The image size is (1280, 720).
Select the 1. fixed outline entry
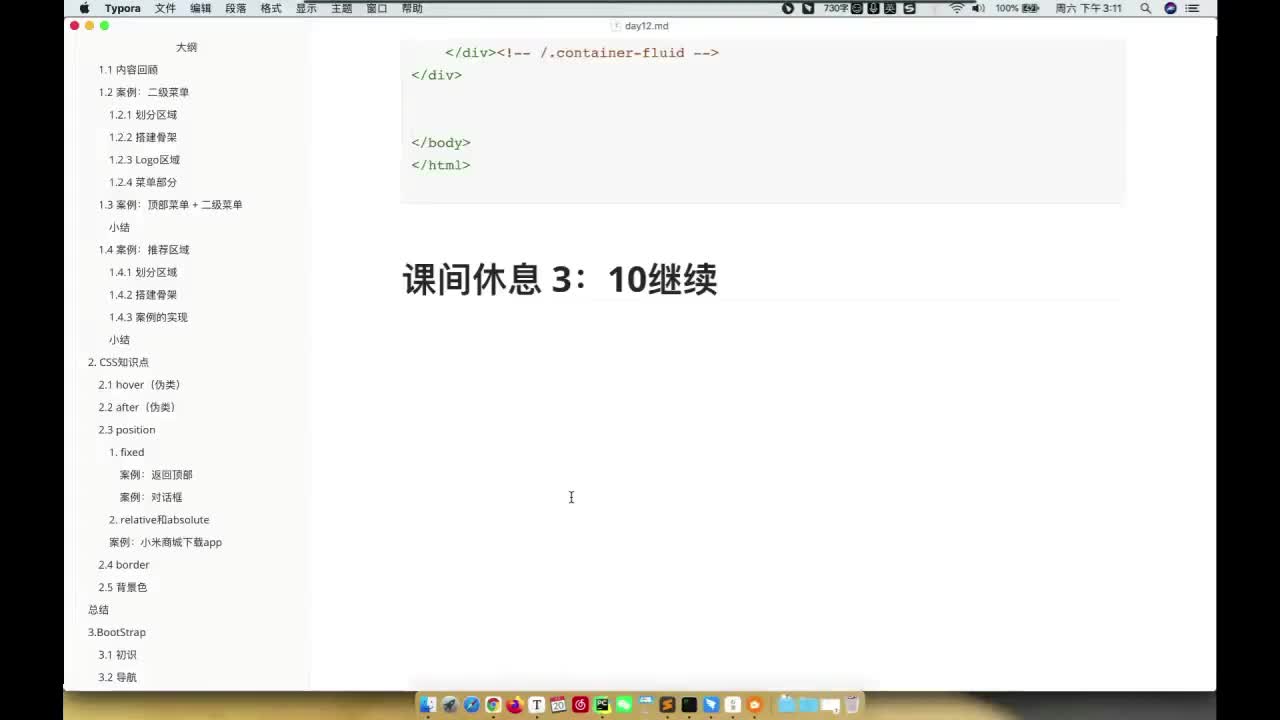tap(127, 452)
